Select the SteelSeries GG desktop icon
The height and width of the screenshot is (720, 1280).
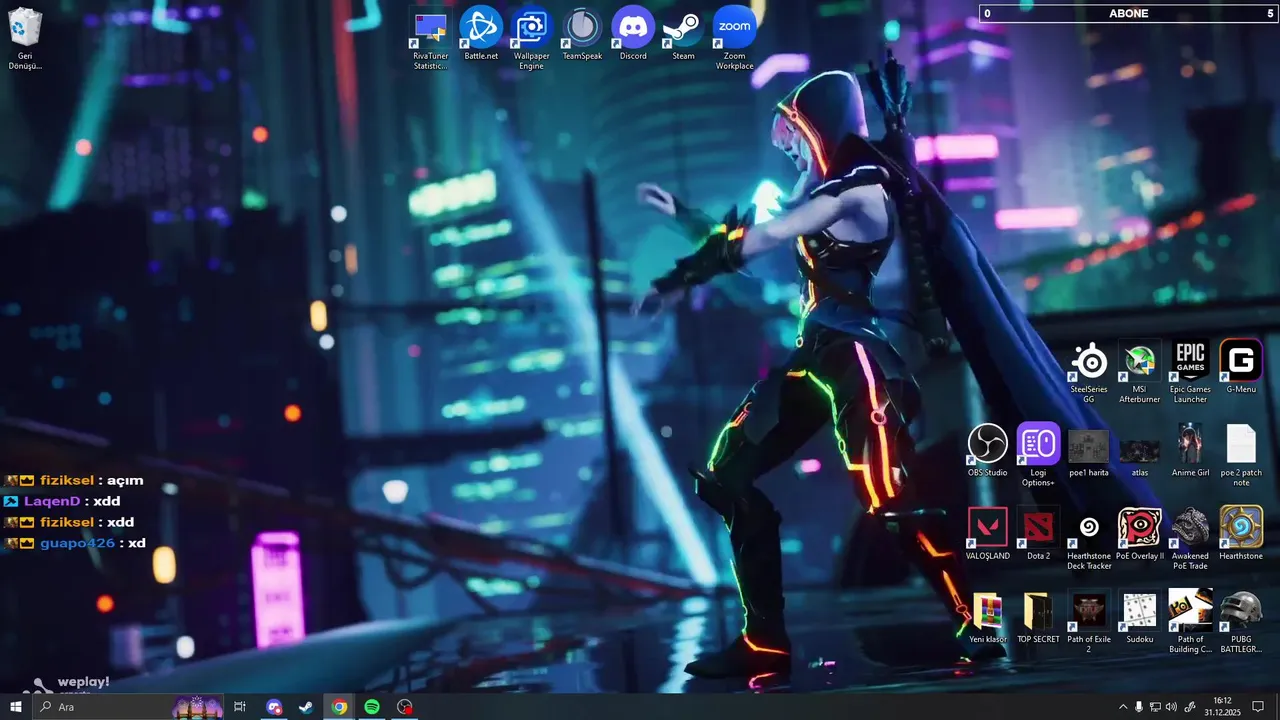(x=1089, y=372)
